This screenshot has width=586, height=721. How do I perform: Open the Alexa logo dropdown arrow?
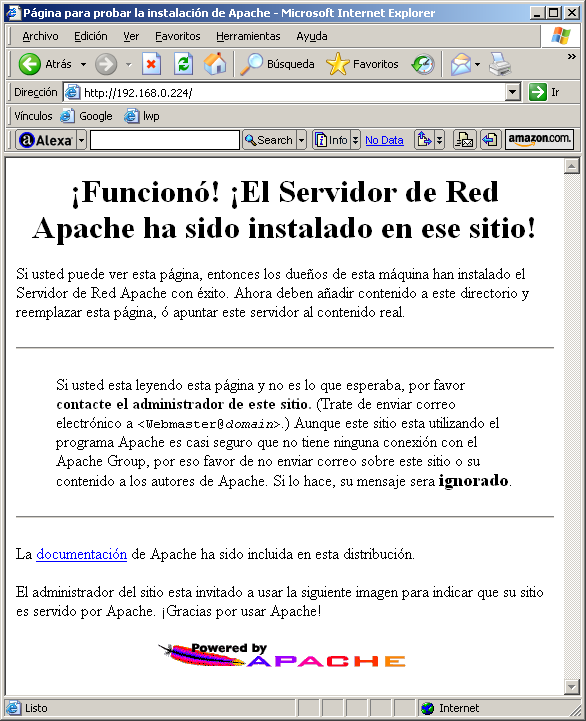click(x=81, y=140)
